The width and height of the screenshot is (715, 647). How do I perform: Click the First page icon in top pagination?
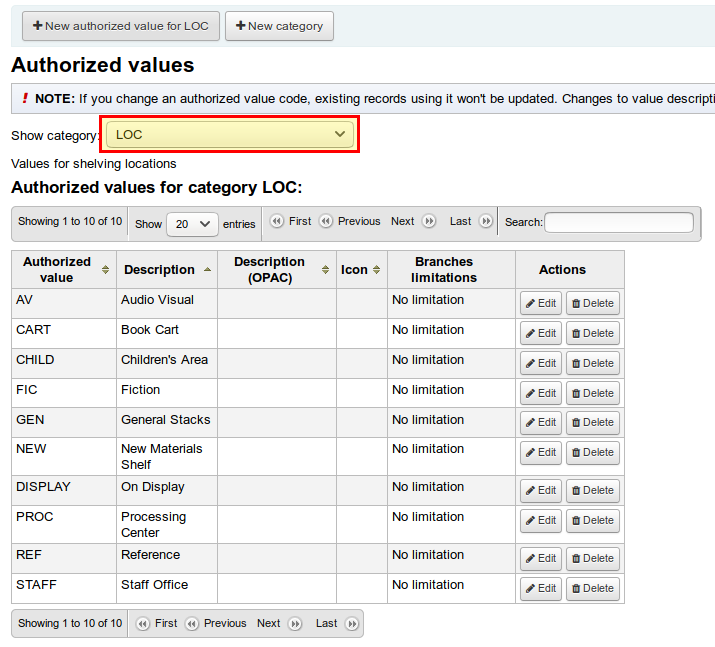coord(277,222)
